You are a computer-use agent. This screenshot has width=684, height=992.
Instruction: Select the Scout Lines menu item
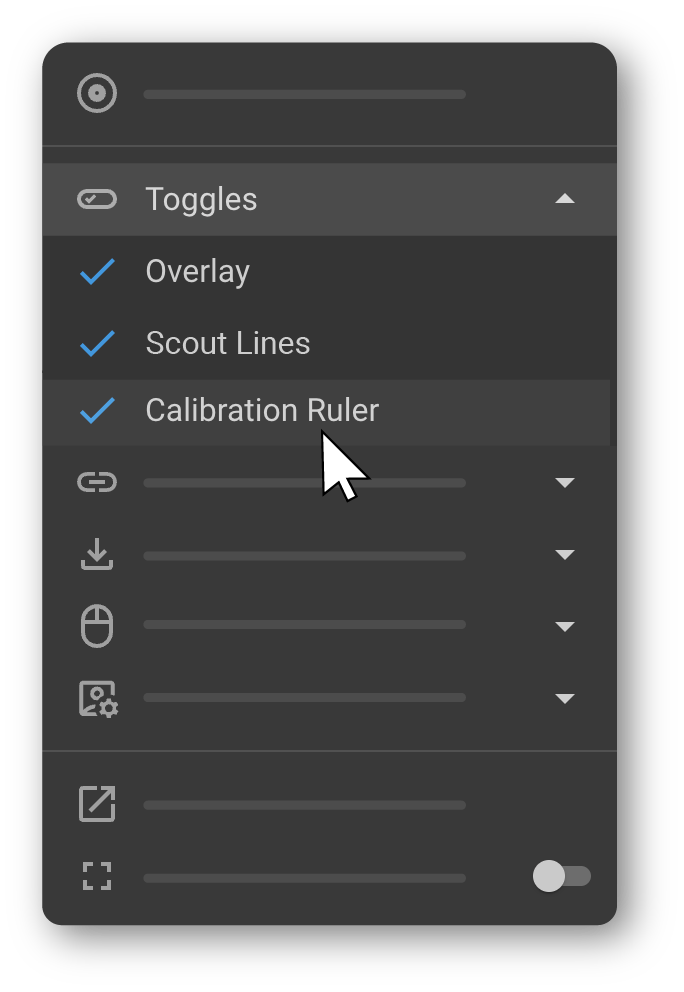228,343
